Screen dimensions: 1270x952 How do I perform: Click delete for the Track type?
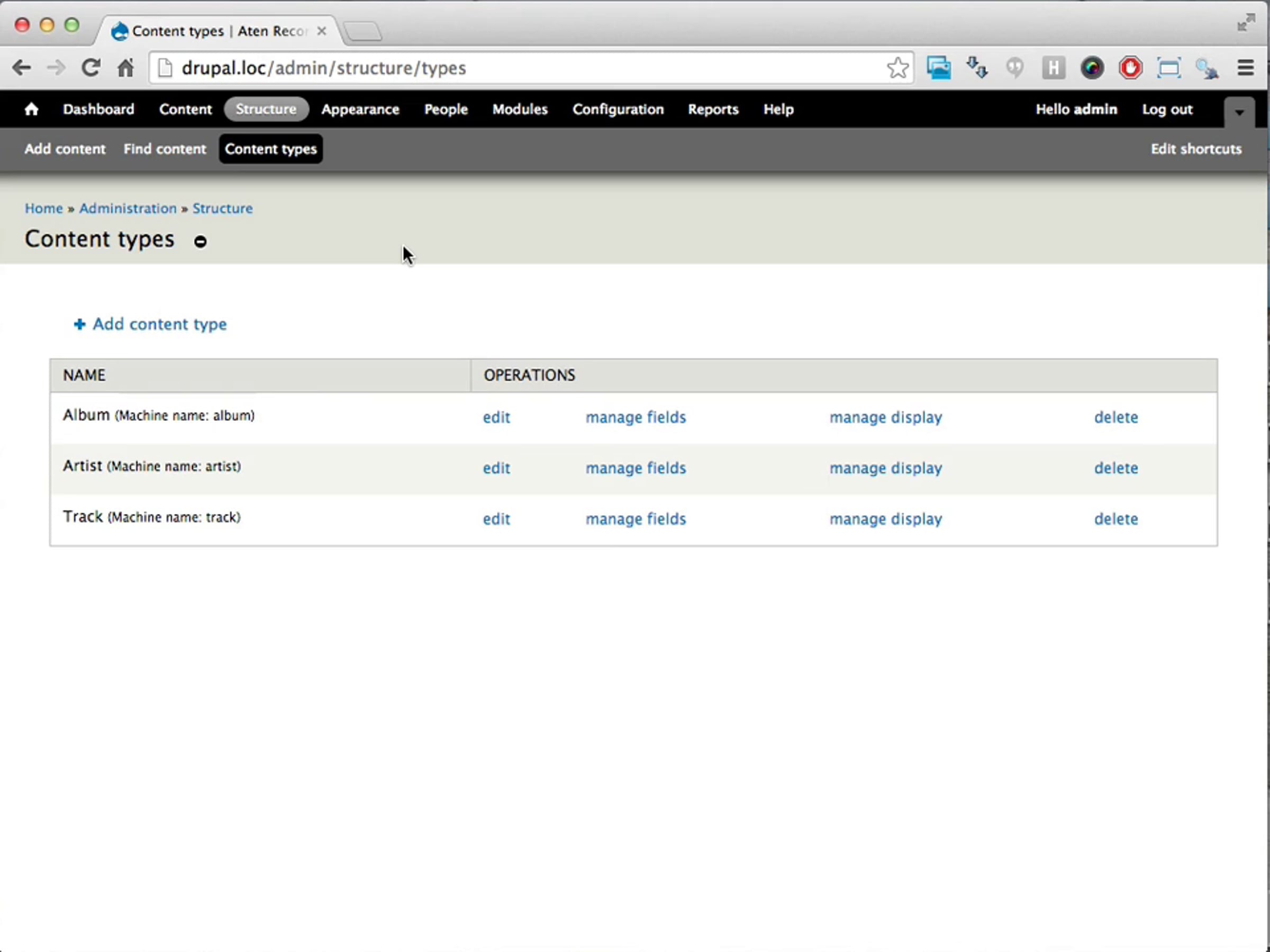click(1115, 519)
